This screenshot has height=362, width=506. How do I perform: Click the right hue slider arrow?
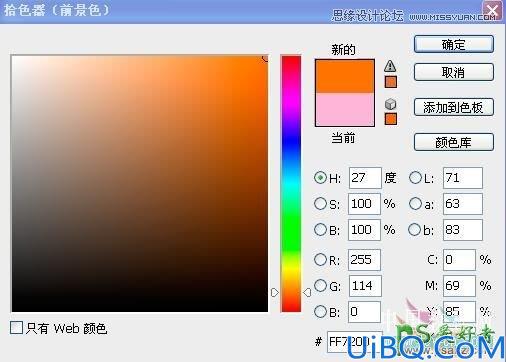click(307, 293)
